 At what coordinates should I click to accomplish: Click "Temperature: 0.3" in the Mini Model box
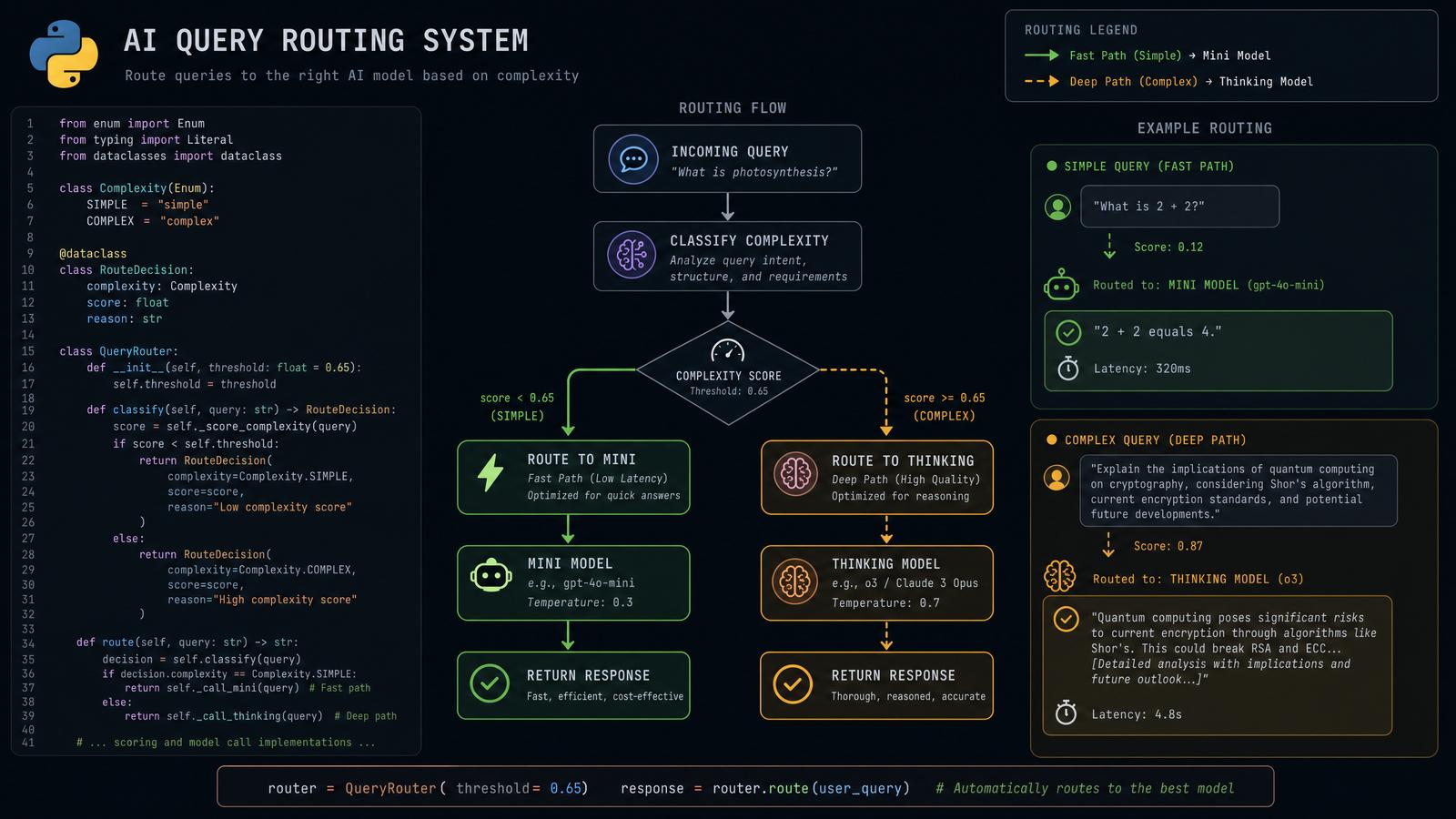pyautogui.click(x=581, y=602)
